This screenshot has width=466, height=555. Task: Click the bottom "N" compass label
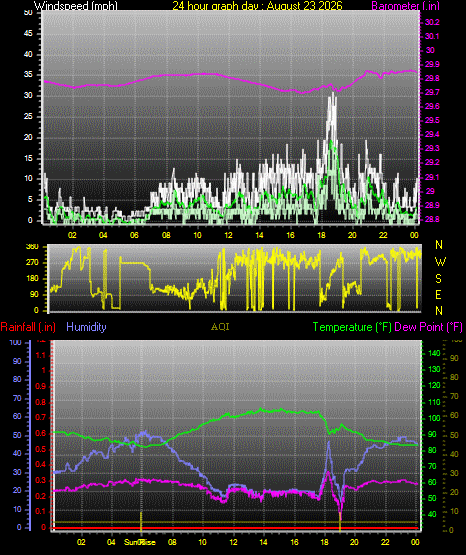pyautogui.click(x=439, y=311)
